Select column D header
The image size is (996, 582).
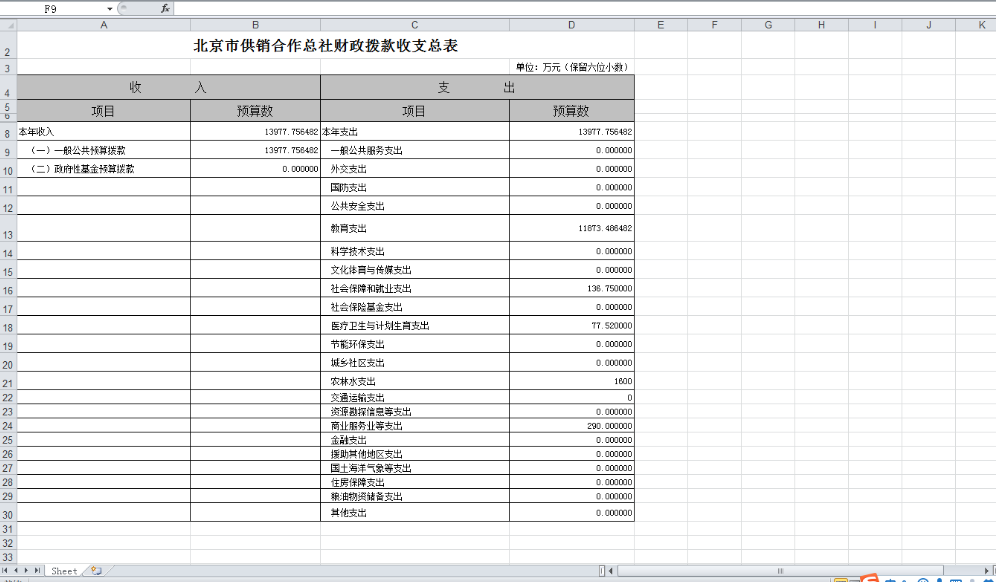point(572,25)
